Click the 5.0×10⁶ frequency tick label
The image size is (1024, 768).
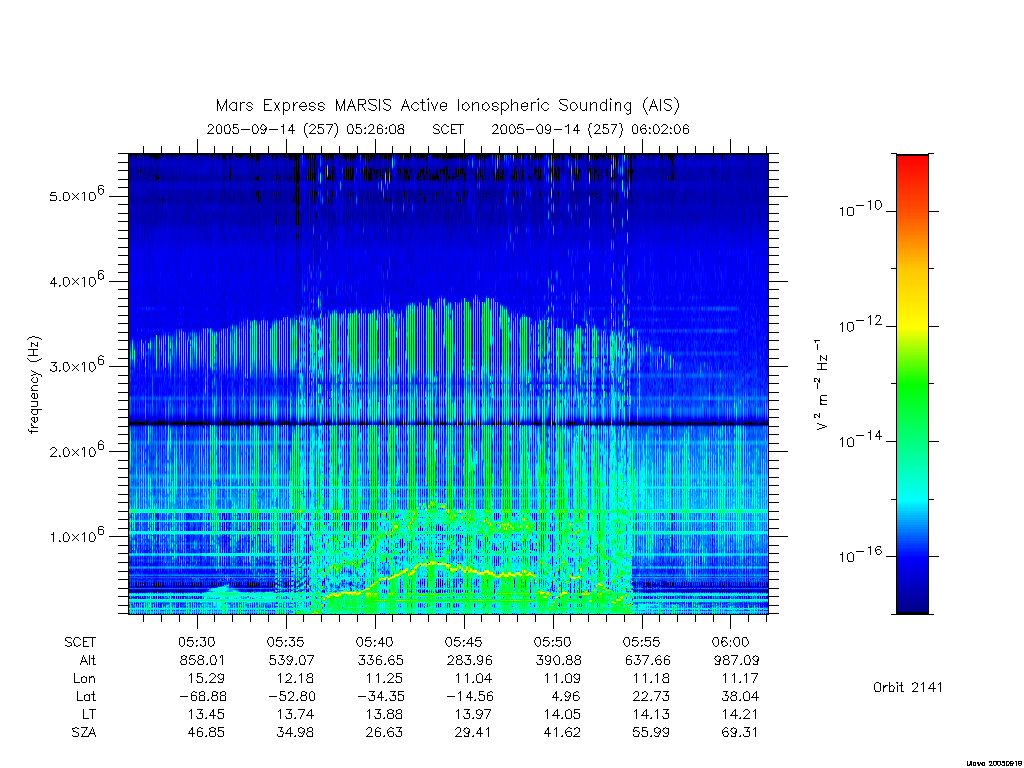(76, 195)
